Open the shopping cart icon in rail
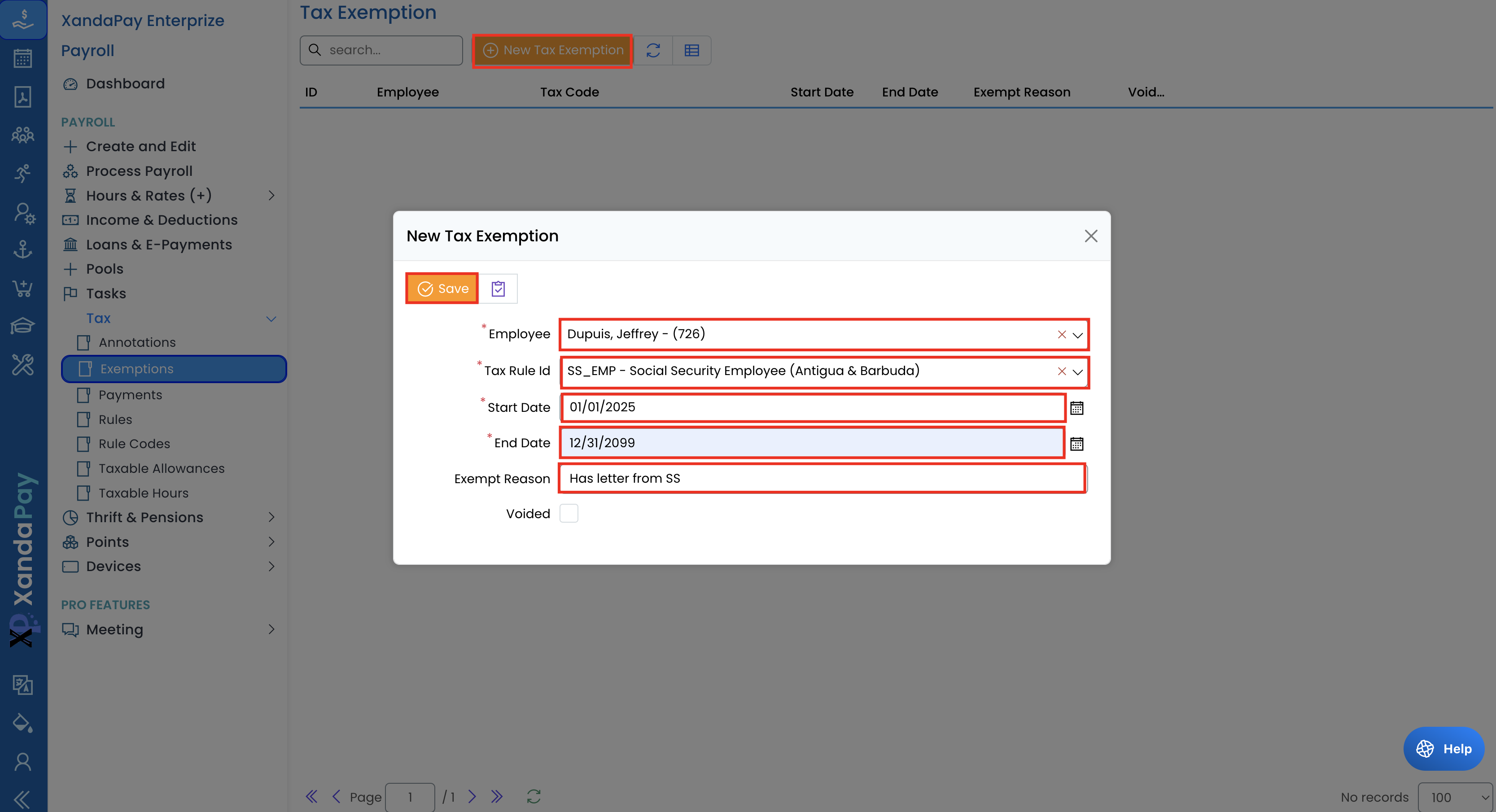Image resolution: width=1496 pixels, height=812 pixels. pos(22,288)
